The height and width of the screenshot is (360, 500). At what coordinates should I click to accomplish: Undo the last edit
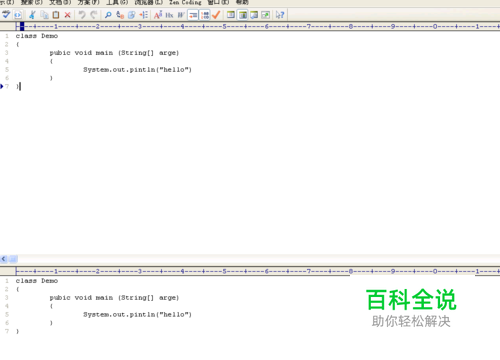click(x=82, y=15)
